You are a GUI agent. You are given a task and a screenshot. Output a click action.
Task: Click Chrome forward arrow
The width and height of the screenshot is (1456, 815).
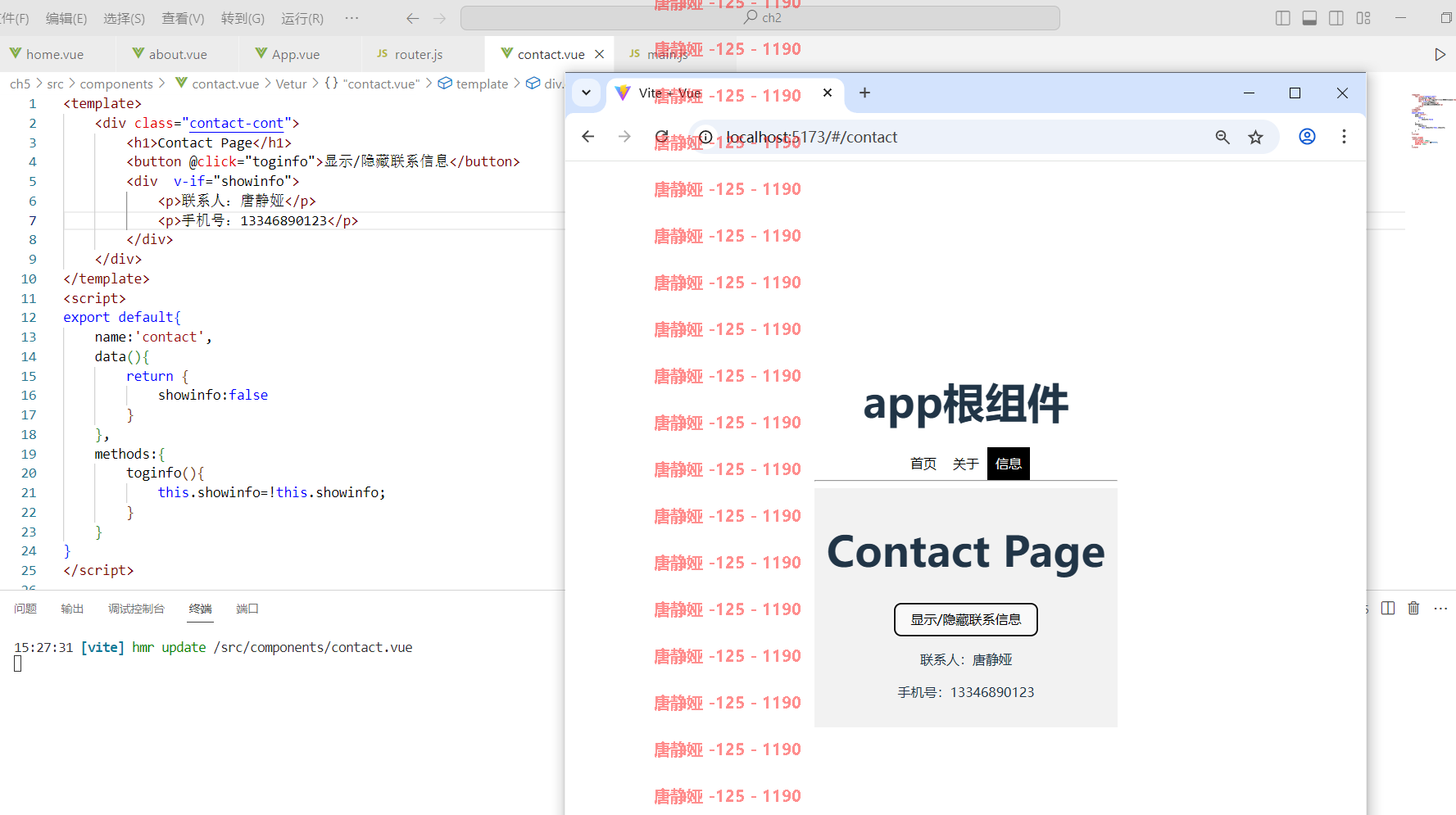pos(624,137)
